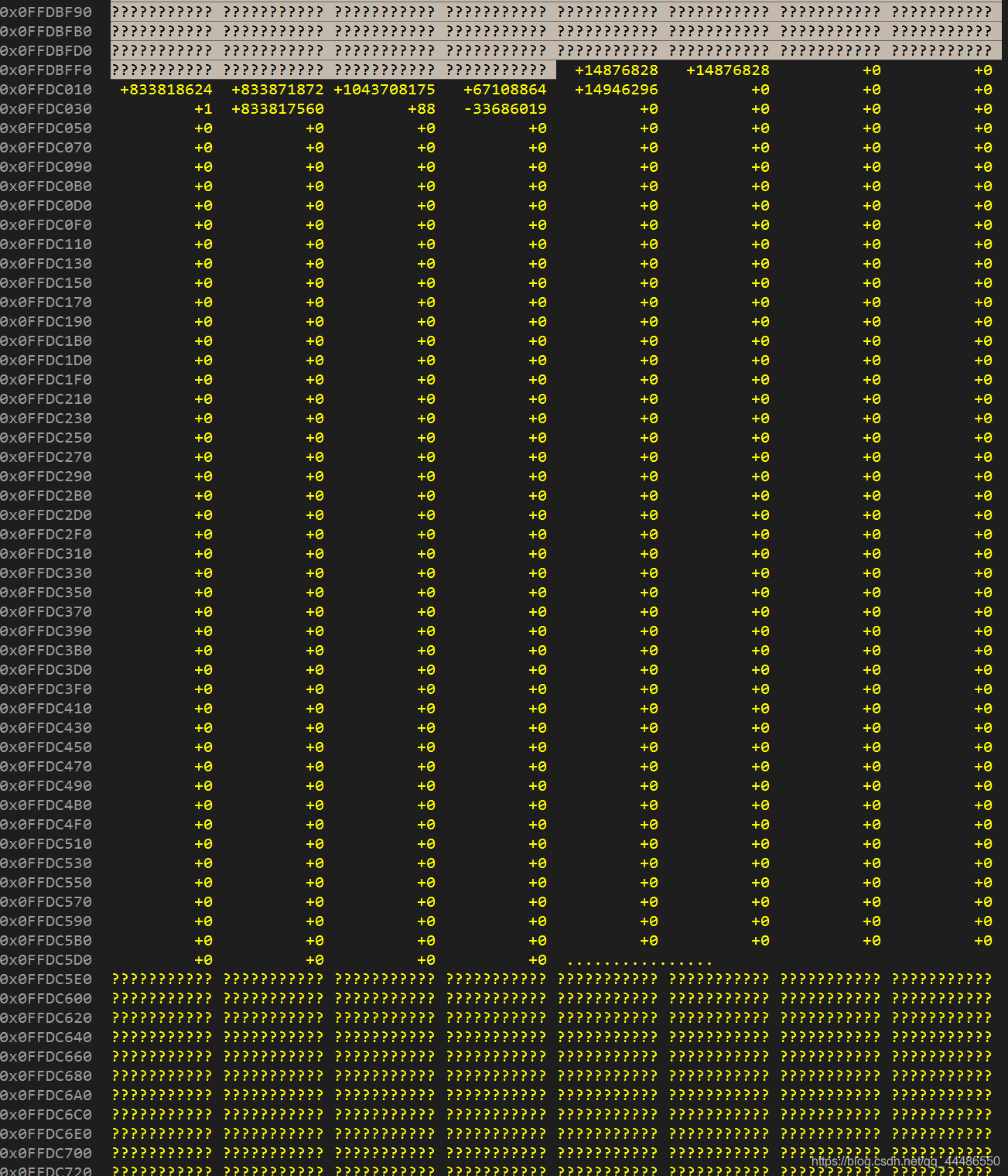Select memory address 0x0FFDBFB0
Viewport: 1008px width, 1176px height.
pyautogui.click(x=46, y=32)
